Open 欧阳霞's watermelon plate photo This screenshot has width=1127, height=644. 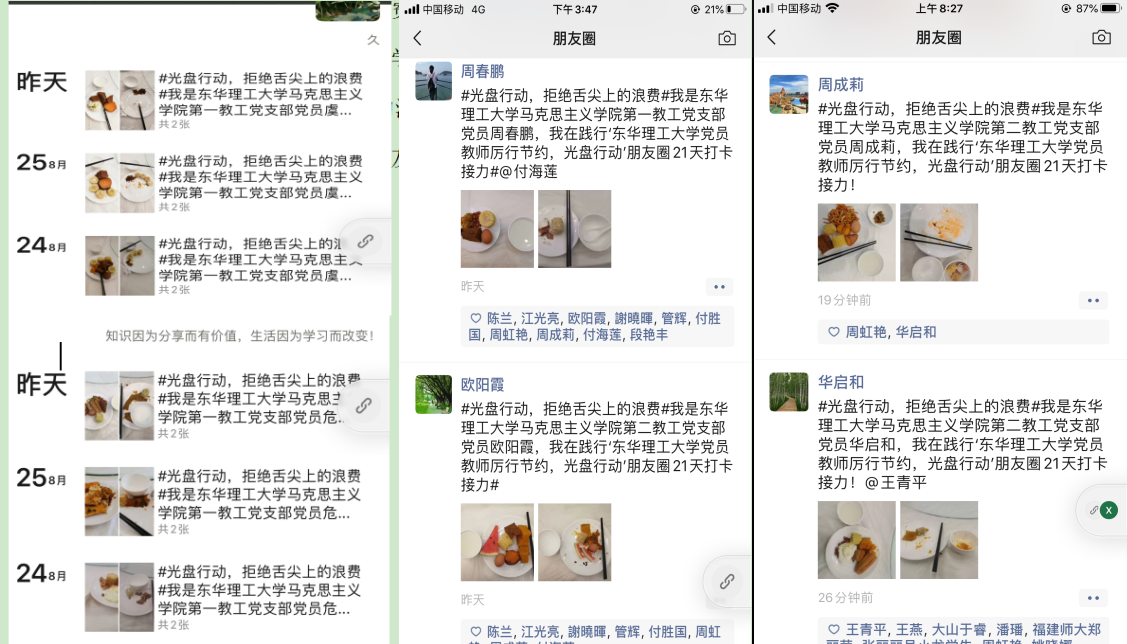point(497,542)
